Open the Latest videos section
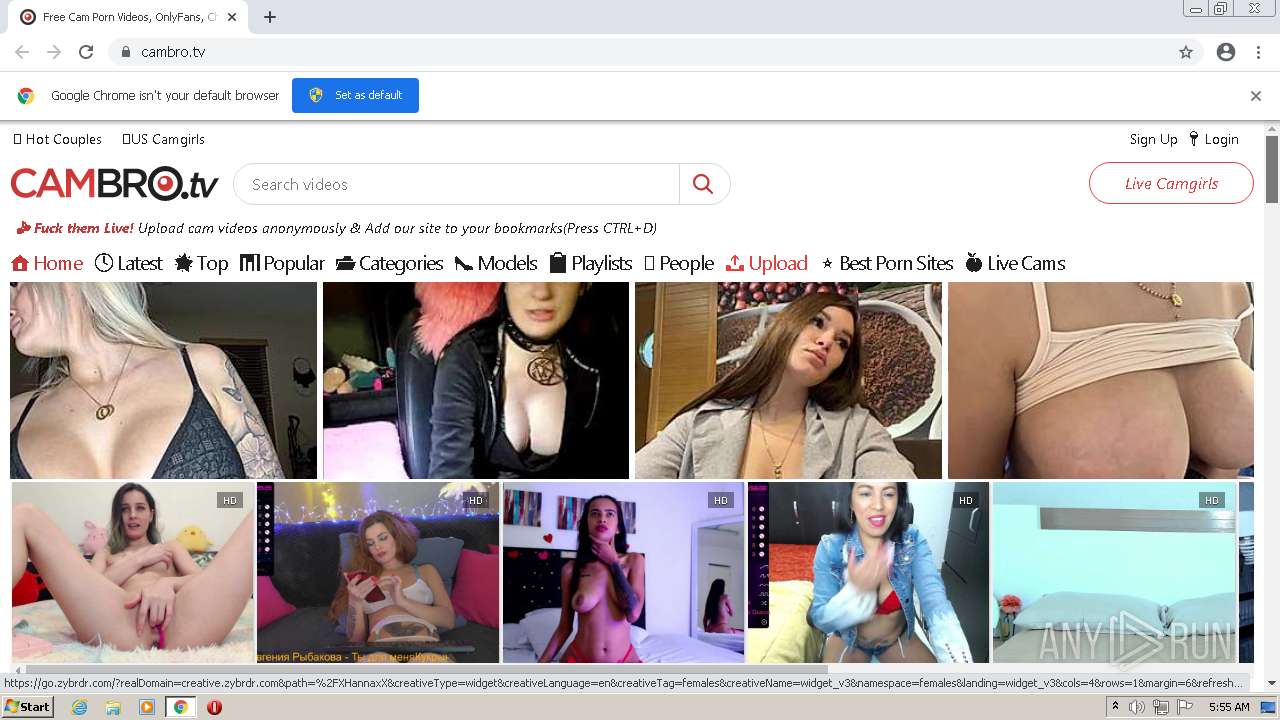1280x720 pixels. point(128,263)
